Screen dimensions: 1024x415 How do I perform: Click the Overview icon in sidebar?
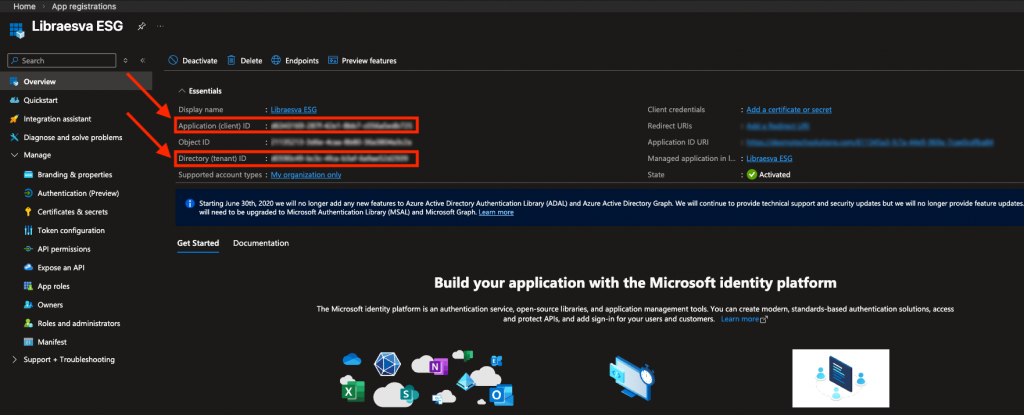pyautogui.click(x=14, y=82)
